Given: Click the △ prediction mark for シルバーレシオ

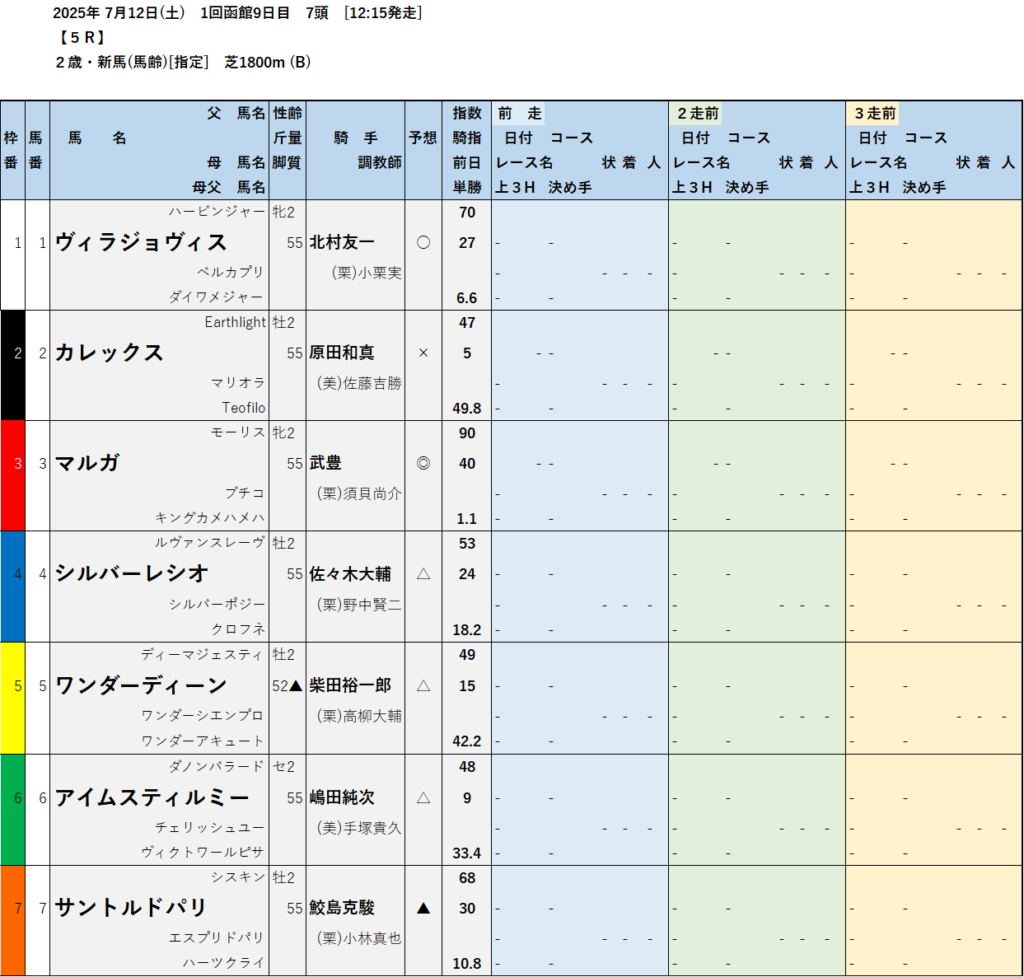Looking at the screenshot, I should click(x=423, y=574).
